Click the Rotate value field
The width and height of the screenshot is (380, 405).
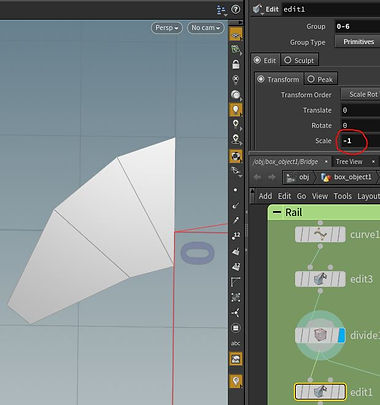pyautogui.click(x=360, y=125)
